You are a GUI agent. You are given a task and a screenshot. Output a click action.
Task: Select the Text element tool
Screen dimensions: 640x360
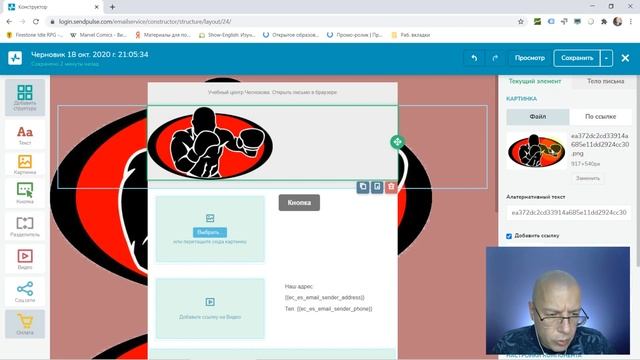25,135
